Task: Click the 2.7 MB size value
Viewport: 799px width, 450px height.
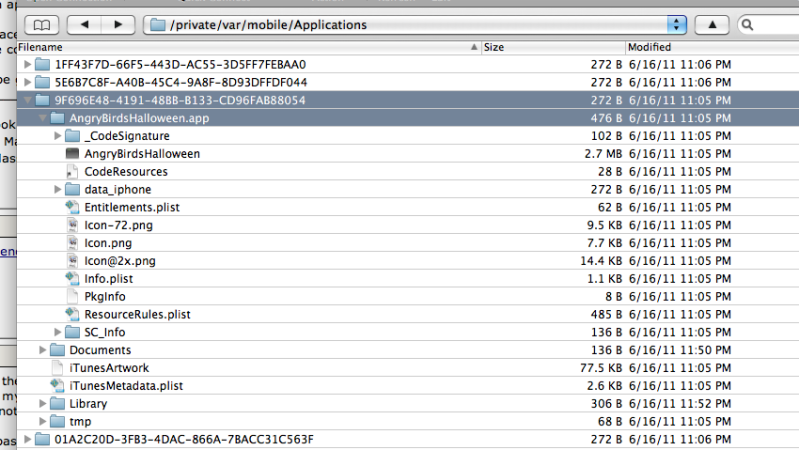Action: pyautogui.click(x=603, y=153)
